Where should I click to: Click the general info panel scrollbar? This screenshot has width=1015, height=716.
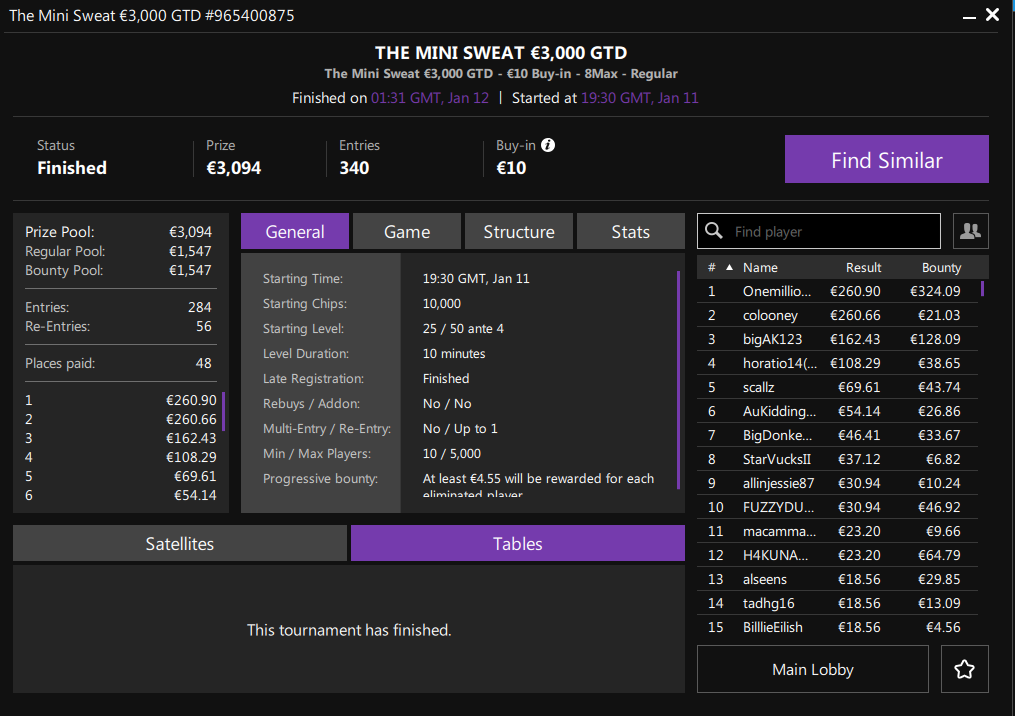click(x=678, y=379)
